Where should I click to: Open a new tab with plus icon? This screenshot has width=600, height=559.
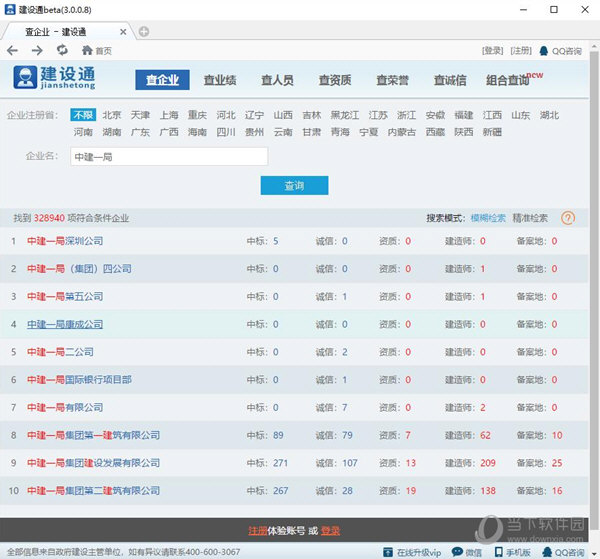point(144,31)
